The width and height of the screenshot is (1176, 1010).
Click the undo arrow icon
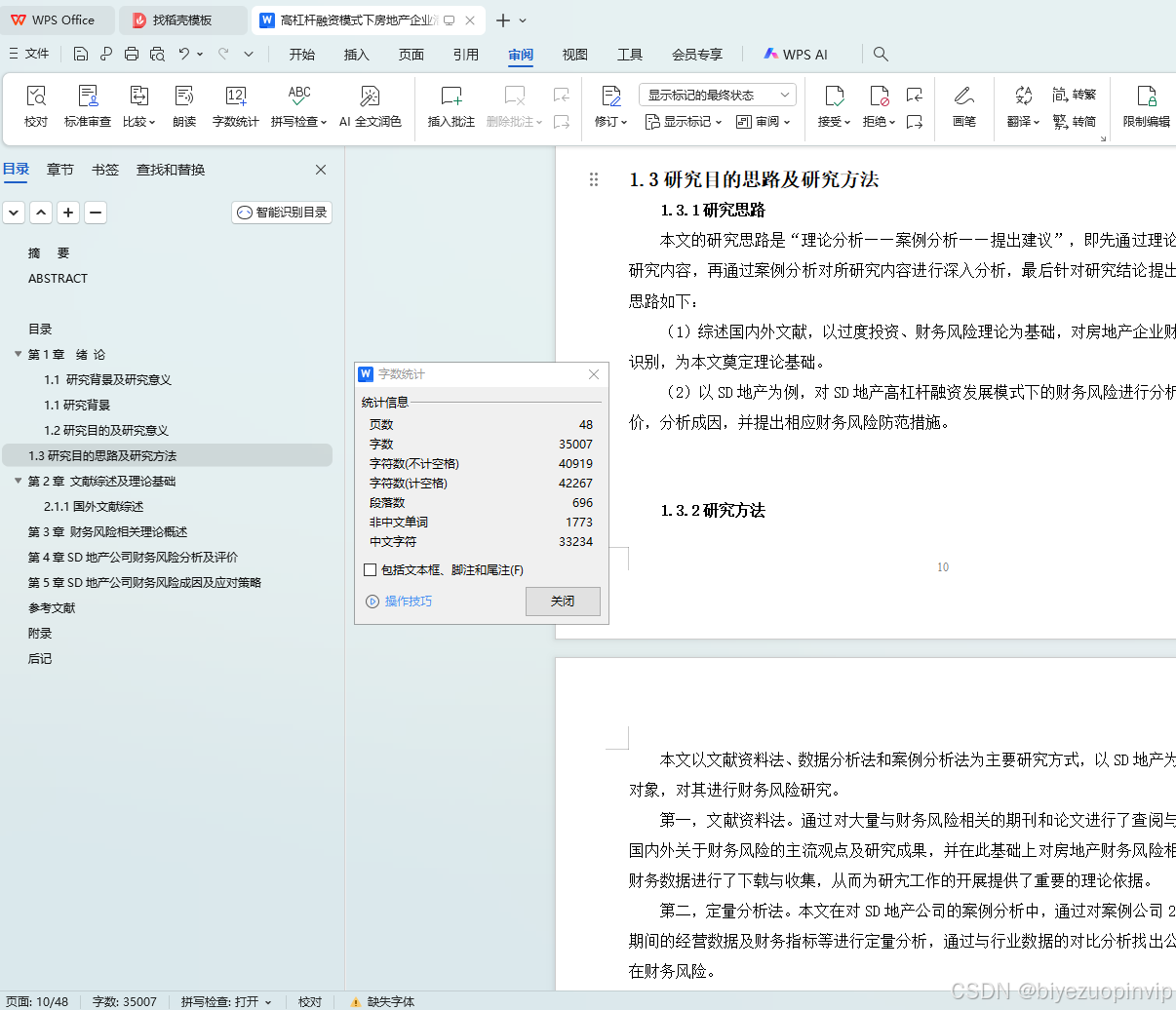click(184, 54)
